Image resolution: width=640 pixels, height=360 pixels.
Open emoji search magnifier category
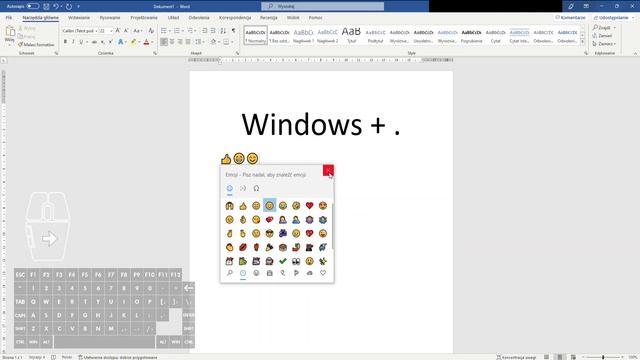pyautogui.click(x=230, y=273)
